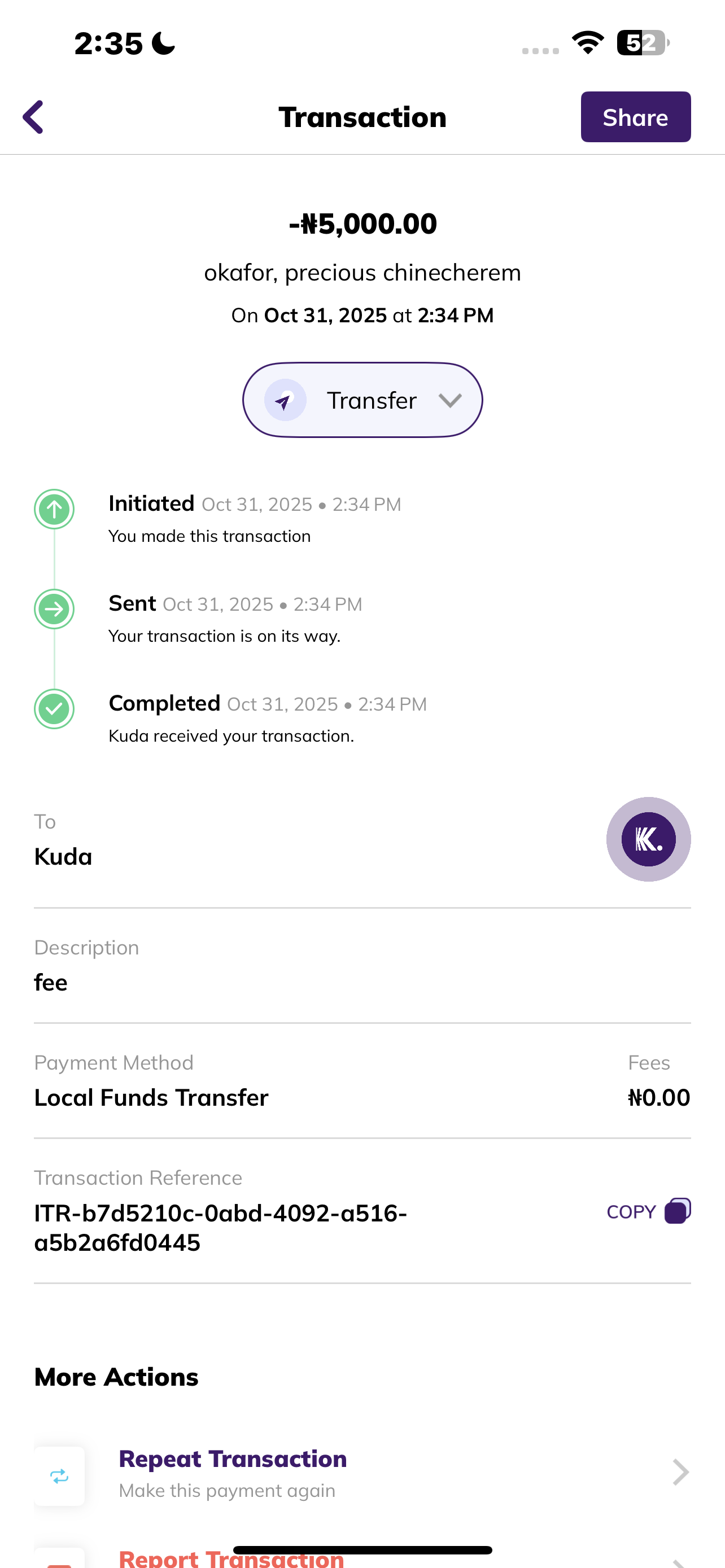Tap the back arrow icon
The height and width of the screenshot is (1568, 725).
click(x=33, y=117)
